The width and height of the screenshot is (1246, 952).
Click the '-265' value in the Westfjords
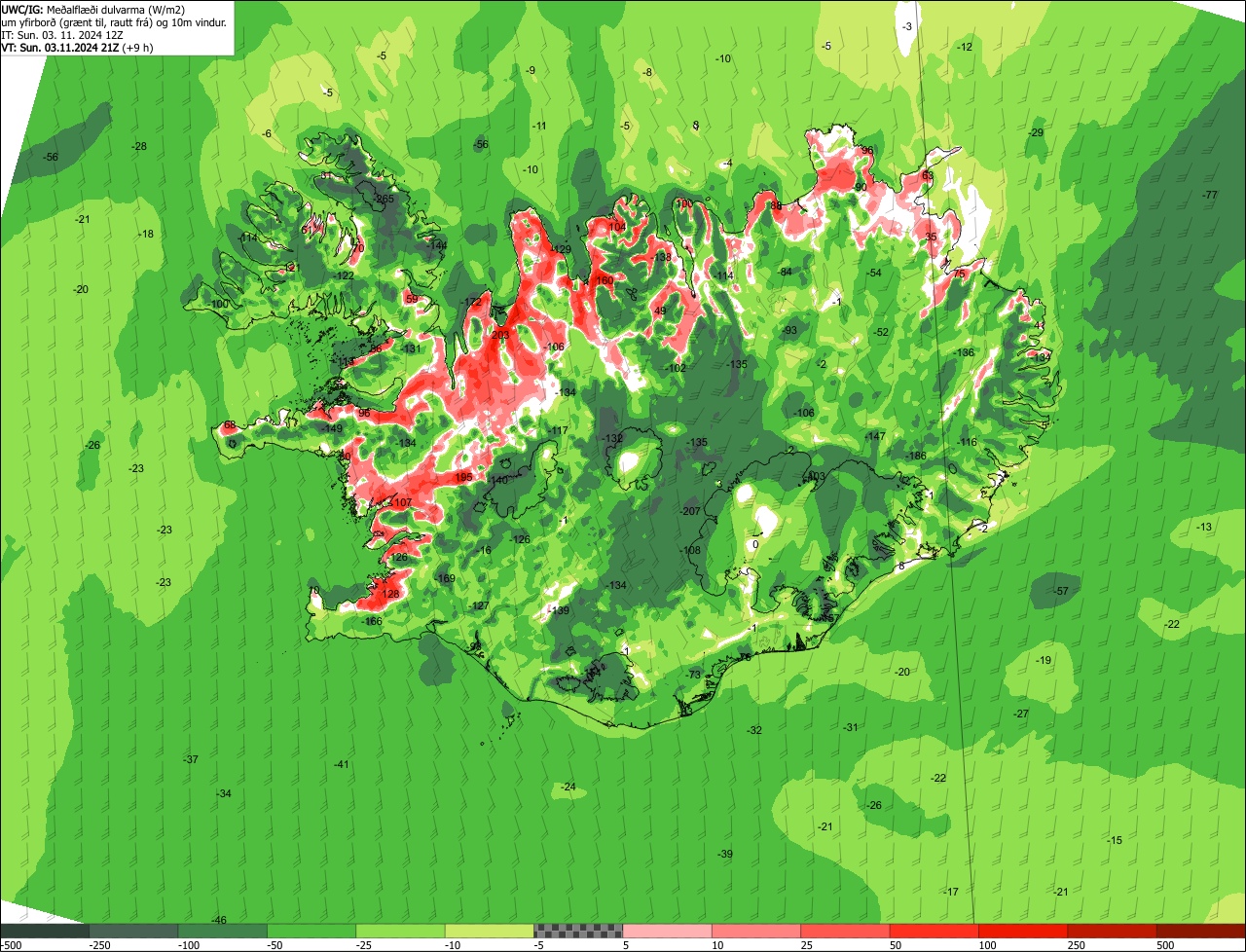385,199
